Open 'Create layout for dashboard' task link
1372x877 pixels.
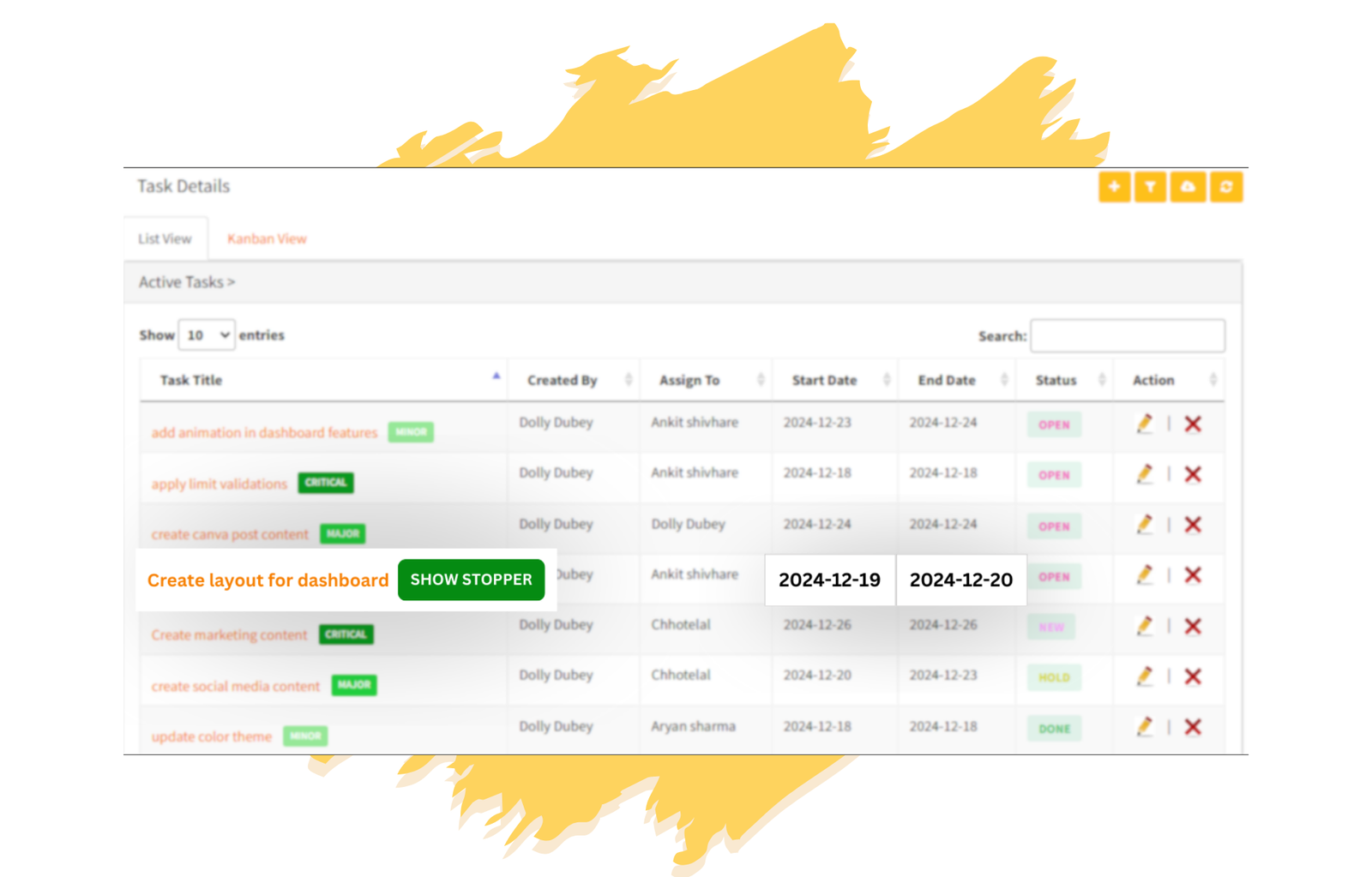(x=268, y=580)
